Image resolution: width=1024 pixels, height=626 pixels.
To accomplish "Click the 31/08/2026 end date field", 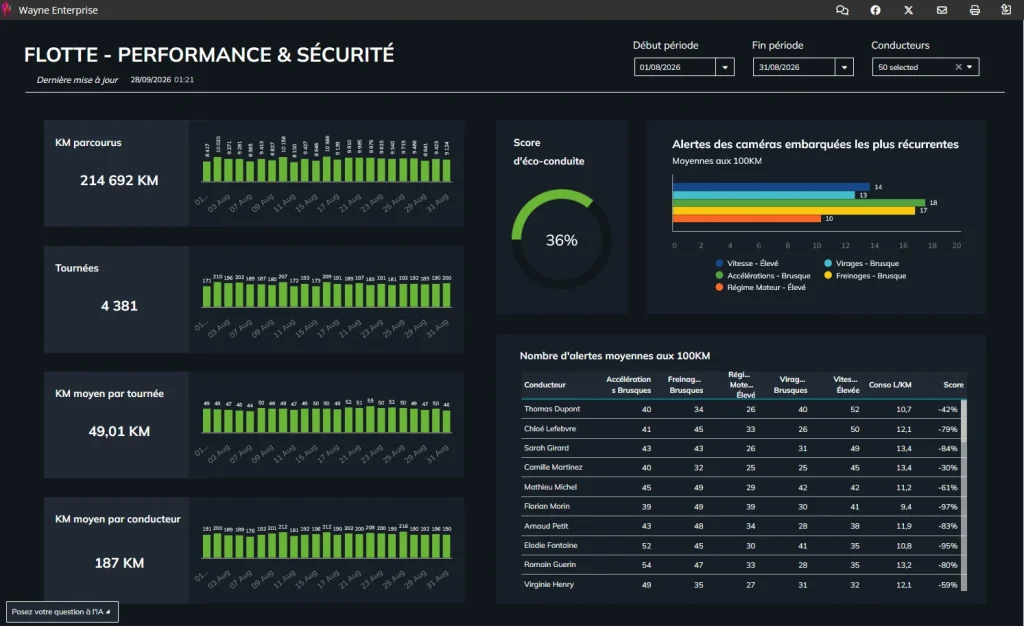I will click(794, 67).
